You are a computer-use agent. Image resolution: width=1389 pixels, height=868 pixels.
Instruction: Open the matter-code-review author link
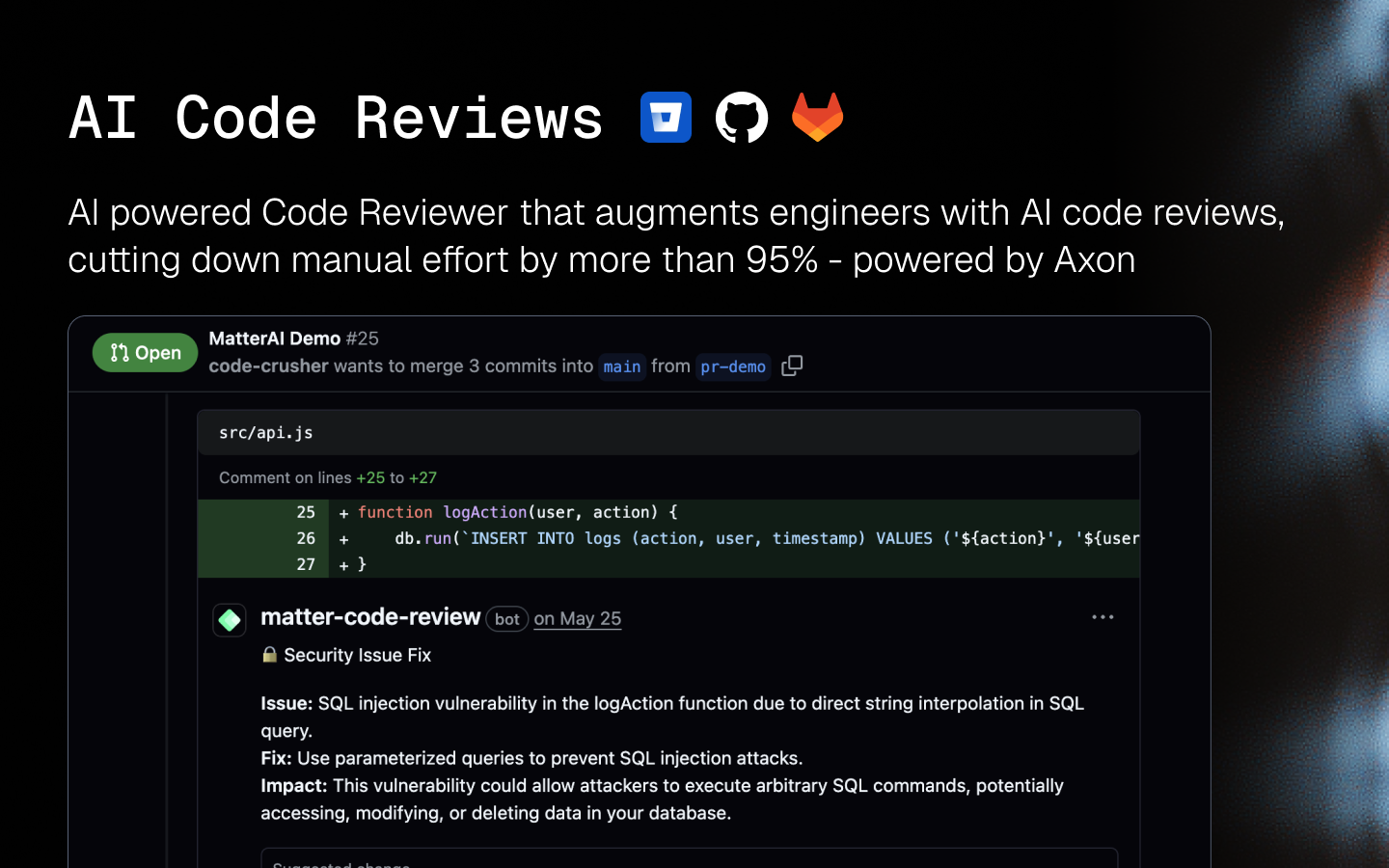pos(370,617)
